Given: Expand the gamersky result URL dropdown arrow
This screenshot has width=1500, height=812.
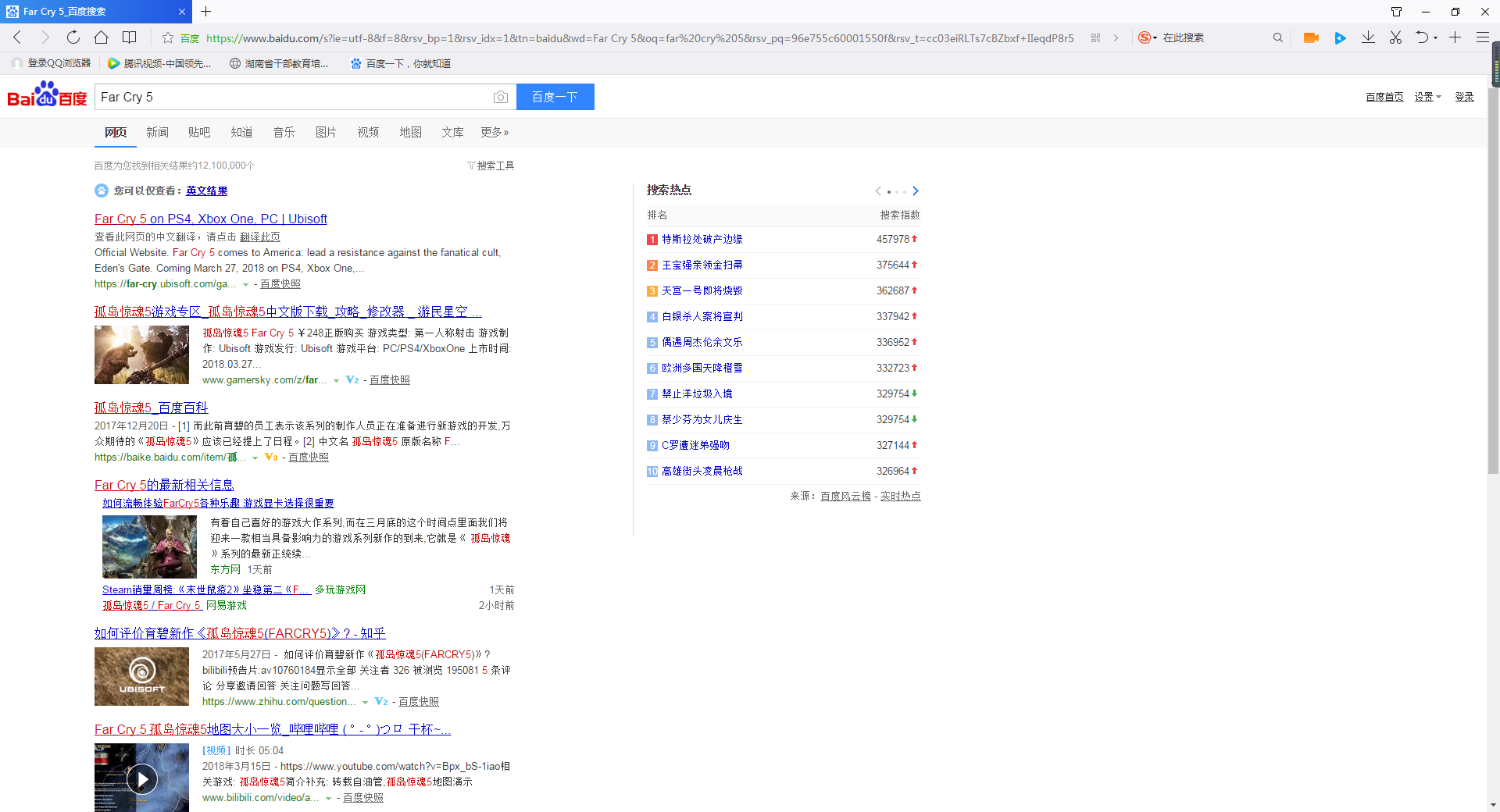Looking at the screenshot, I should click(336, 381).
